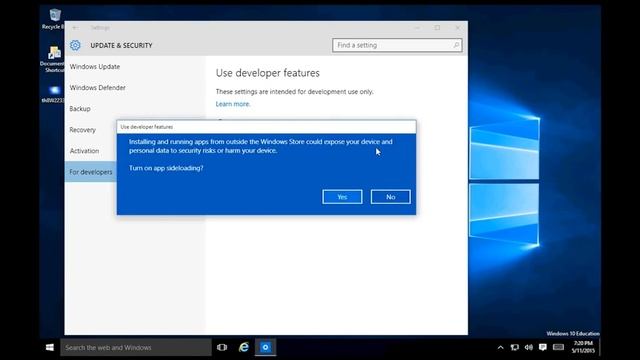This screenshot has width=640, height=360.
Task: Decline sideloading with the No button
Action: 391,197
